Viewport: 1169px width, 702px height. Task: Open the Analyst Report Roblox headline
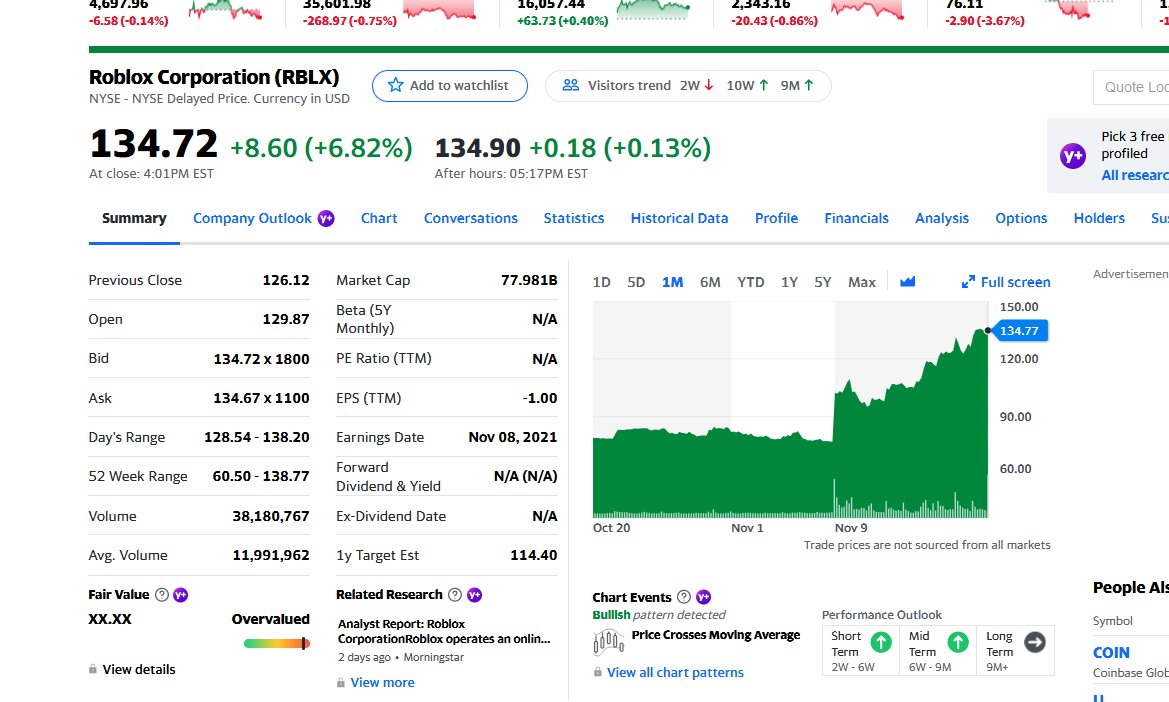coord(444,631)
